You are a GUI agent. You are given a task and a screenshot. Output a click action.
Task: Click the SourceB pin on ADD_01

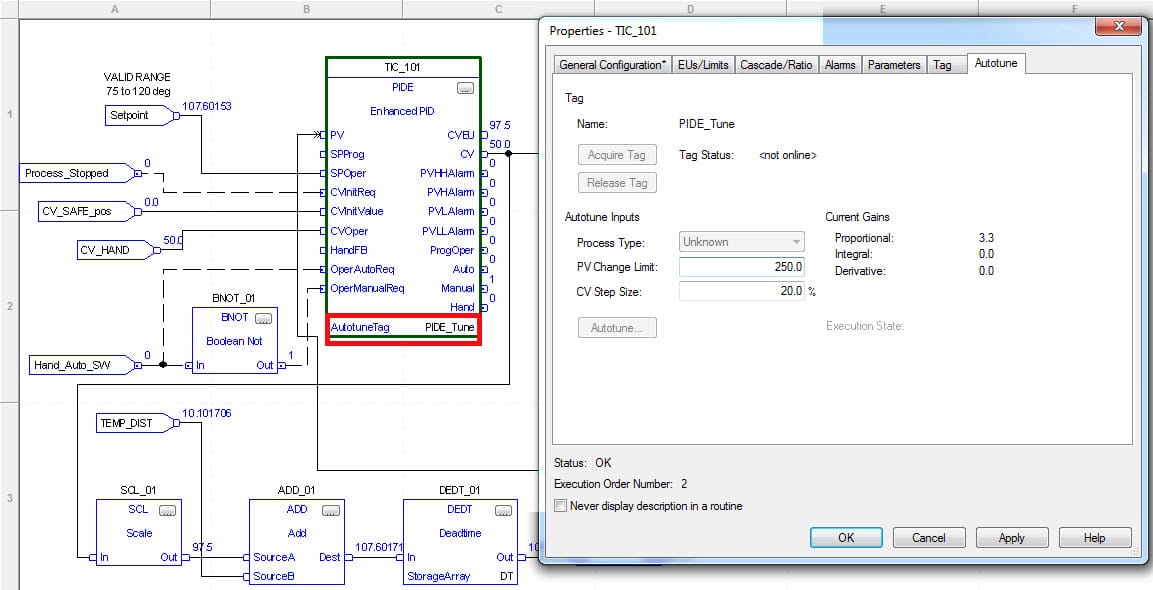pyautogui.click(x=246, y=577)
